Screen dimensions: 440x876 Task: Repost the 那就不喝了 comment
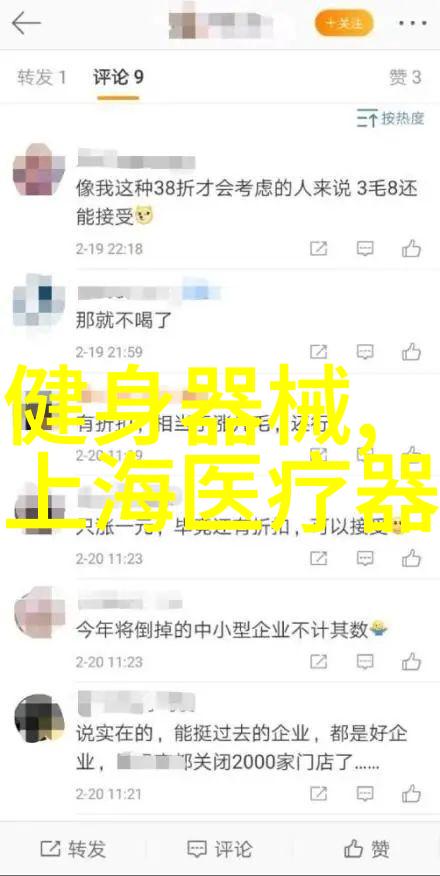pos(318,352)
